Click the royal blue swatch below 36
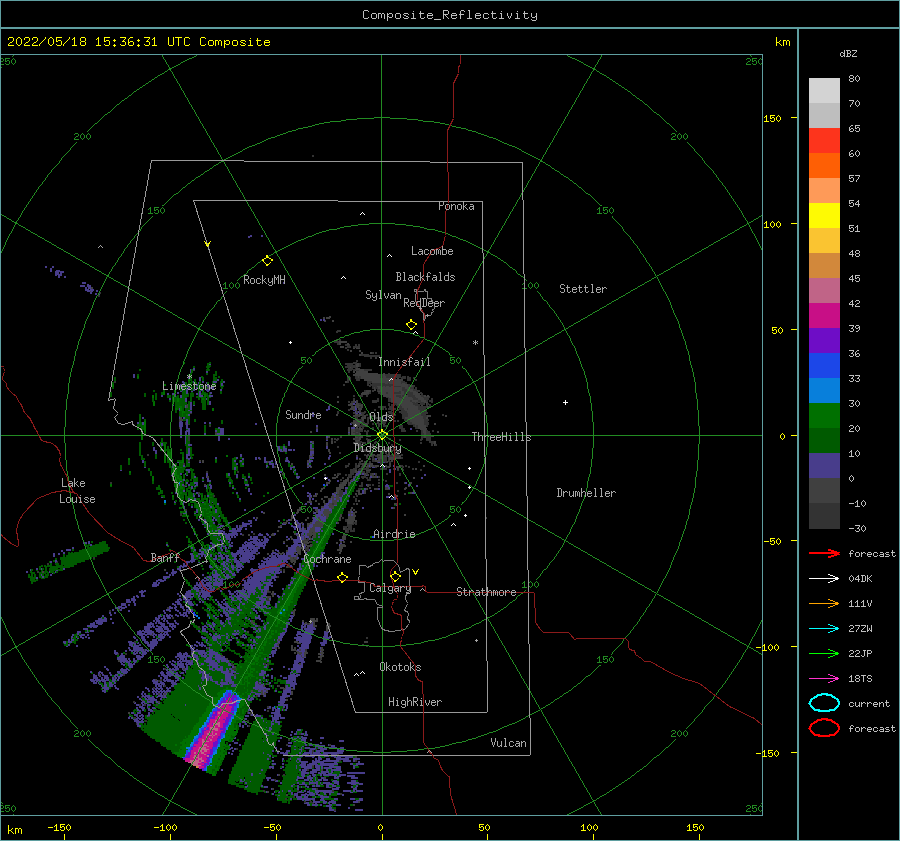The width and height of the screenshot is (900, 841). (x=824, y=365)
